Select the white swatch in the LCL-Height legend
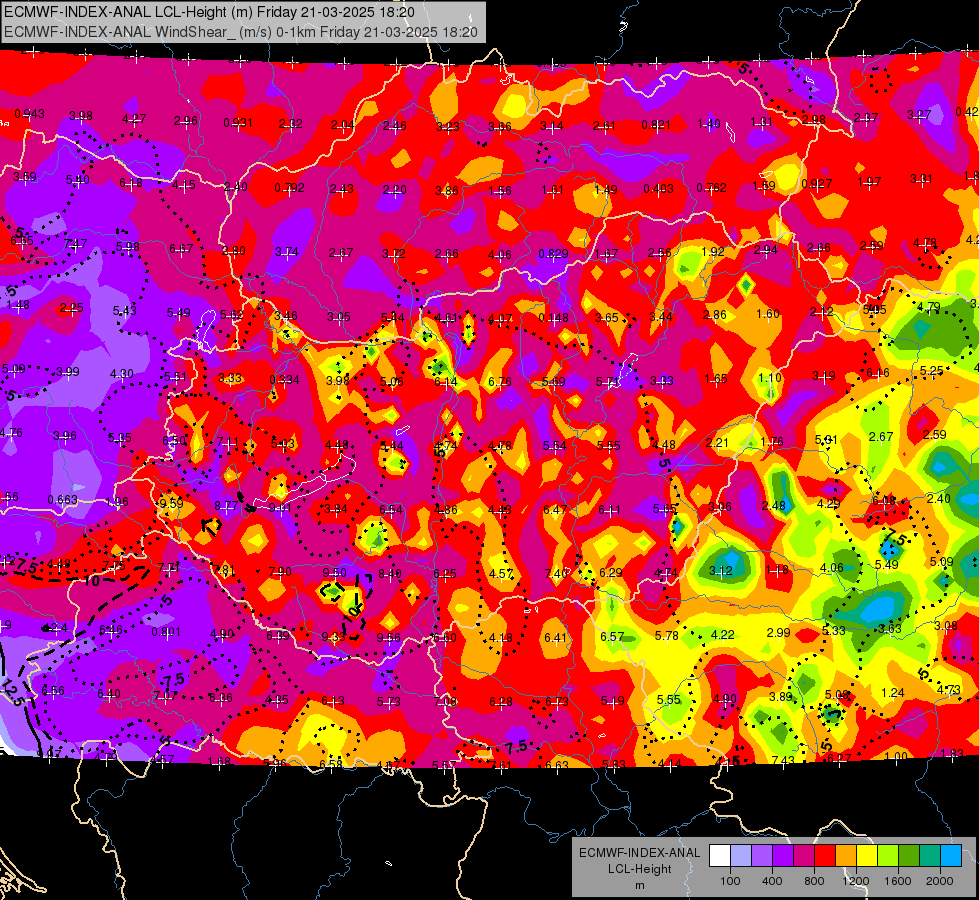979x900 pixels. click(x=719, y=856)
